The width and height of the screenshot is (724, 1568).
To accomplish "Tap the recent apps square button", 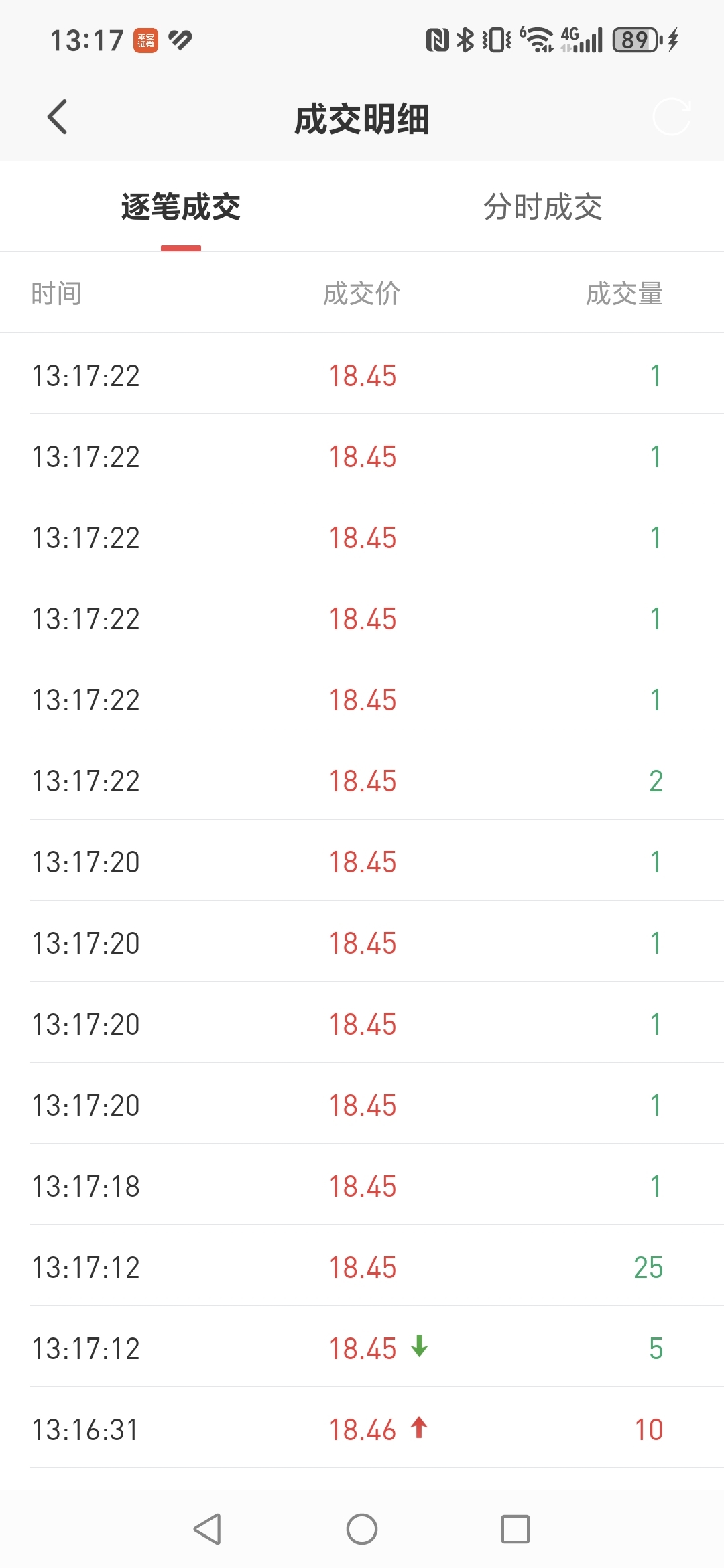I will (x=516, y=1529).
